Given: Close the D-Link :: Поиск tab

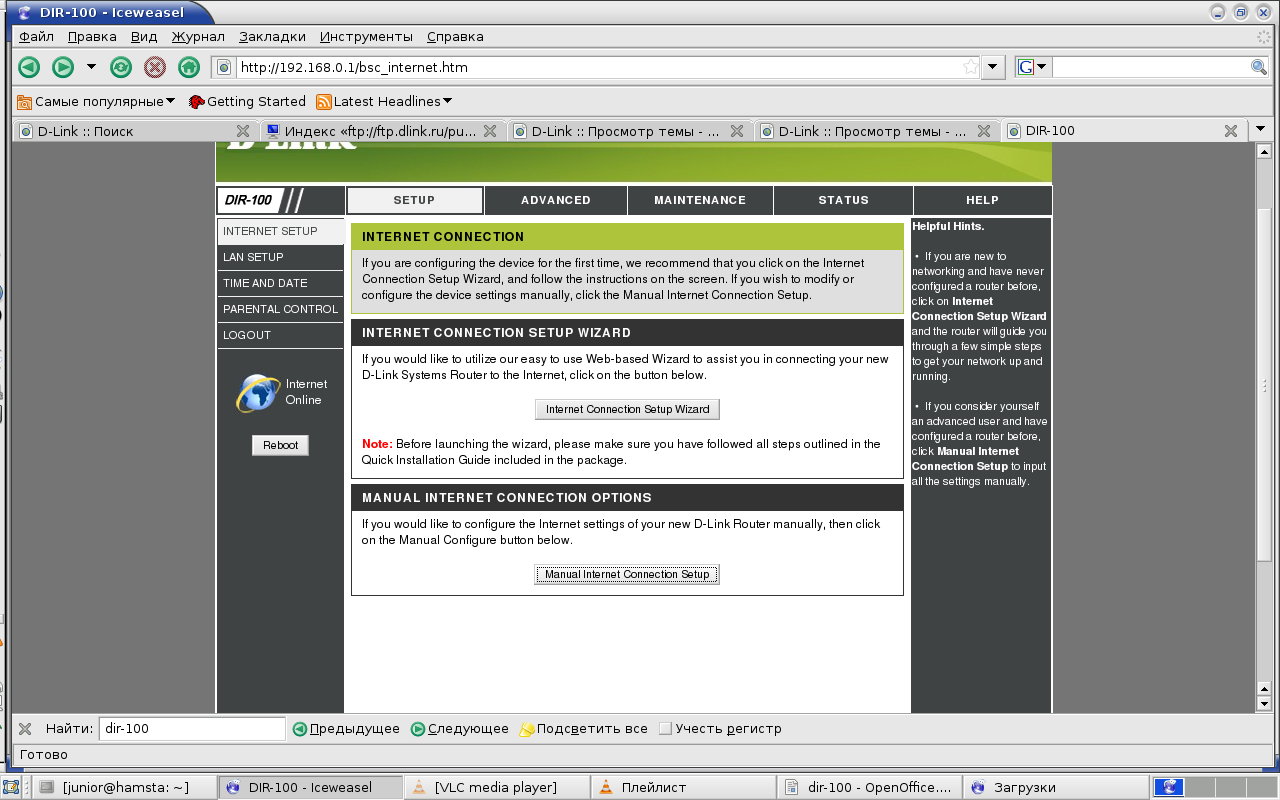Looking at the screenshot, I should pyautogui.click(x=242, y=131).
